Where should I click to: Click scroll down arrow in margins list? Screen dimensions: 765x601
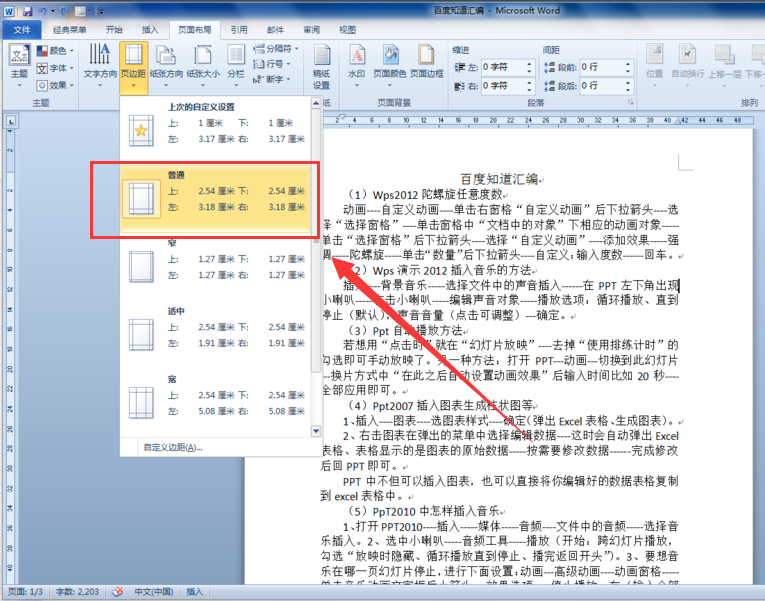coord(316,431)
